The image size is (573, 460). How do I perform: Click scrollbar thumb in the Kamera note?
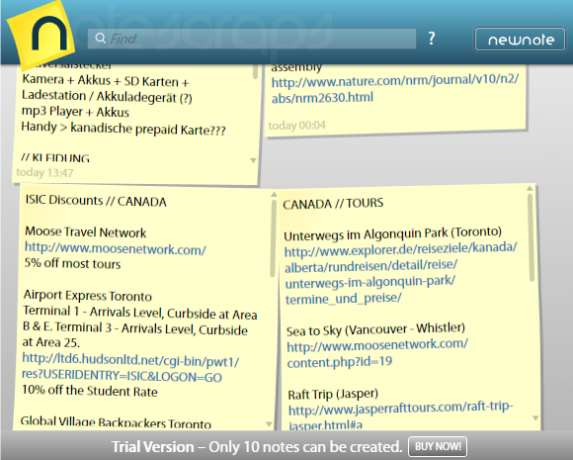[x=255, y=71]
